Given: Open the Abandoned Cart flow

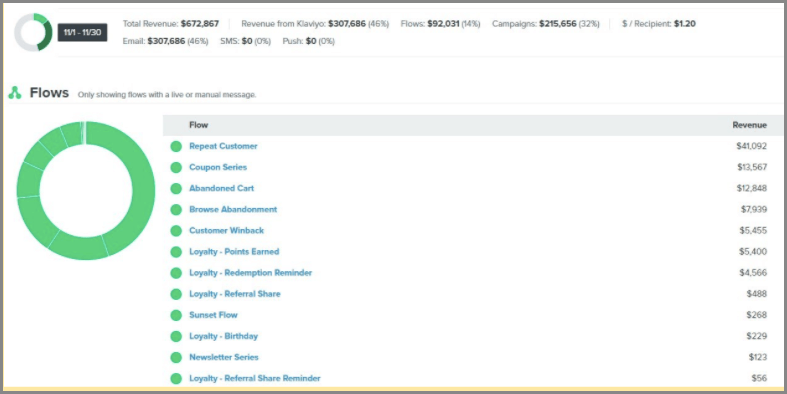Looking at the screenshot, I should tap(221, 188).
